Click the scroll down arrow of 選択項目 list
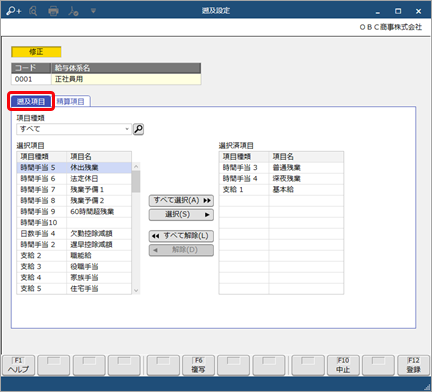 coord(136,290)
